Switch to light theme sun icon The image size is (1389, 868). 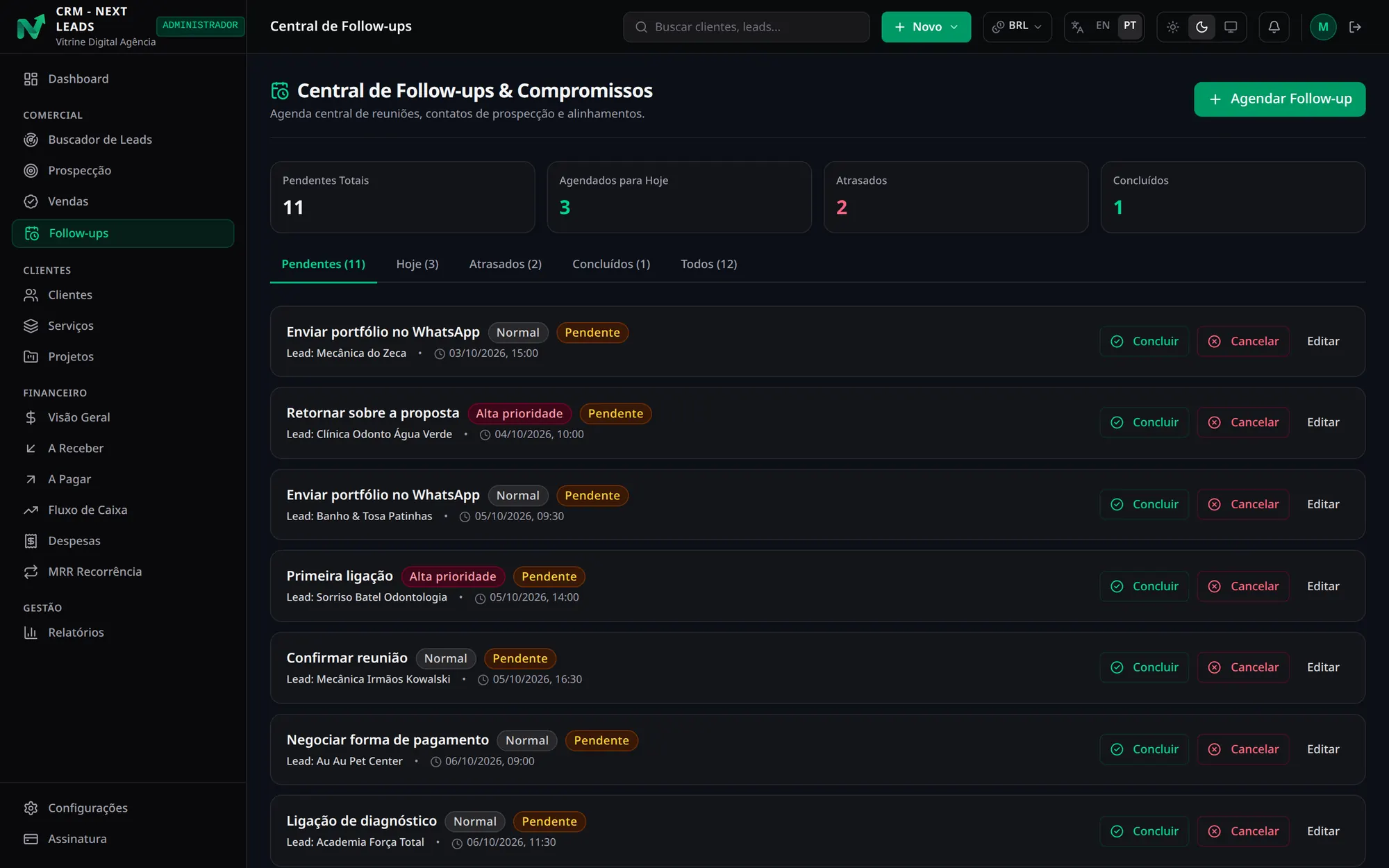coord(1173,27)
